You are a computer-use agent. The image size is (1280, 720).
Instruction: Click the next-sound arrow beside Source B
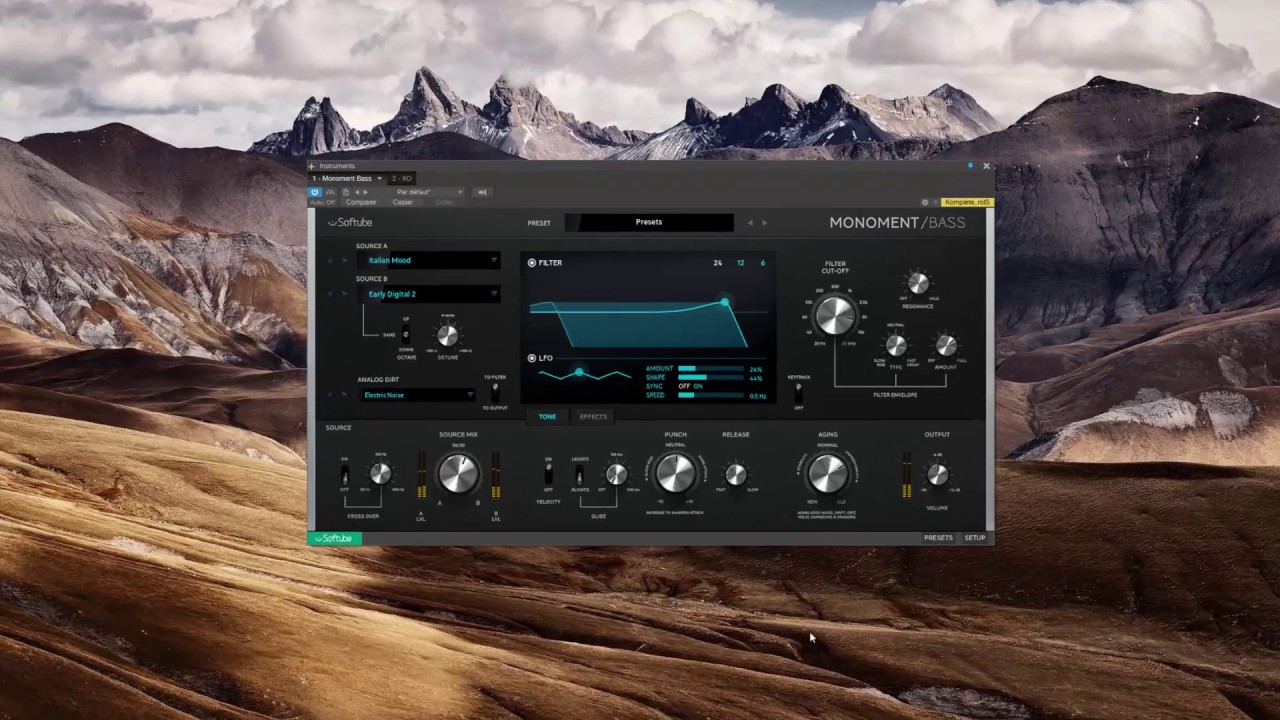click(x=344, y=294)
